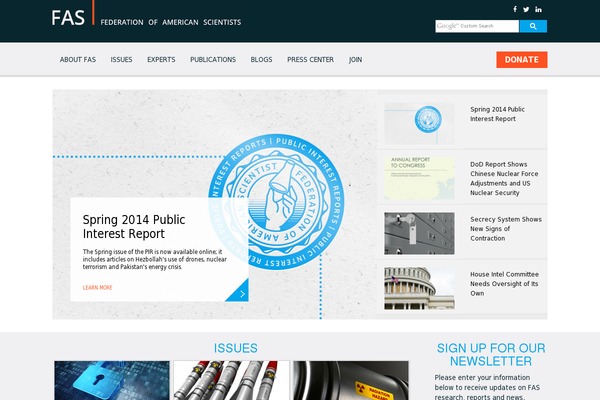Screen dimensions: 600x400
Task: Open the Press Center menu
Action: [x=310, y=60]
